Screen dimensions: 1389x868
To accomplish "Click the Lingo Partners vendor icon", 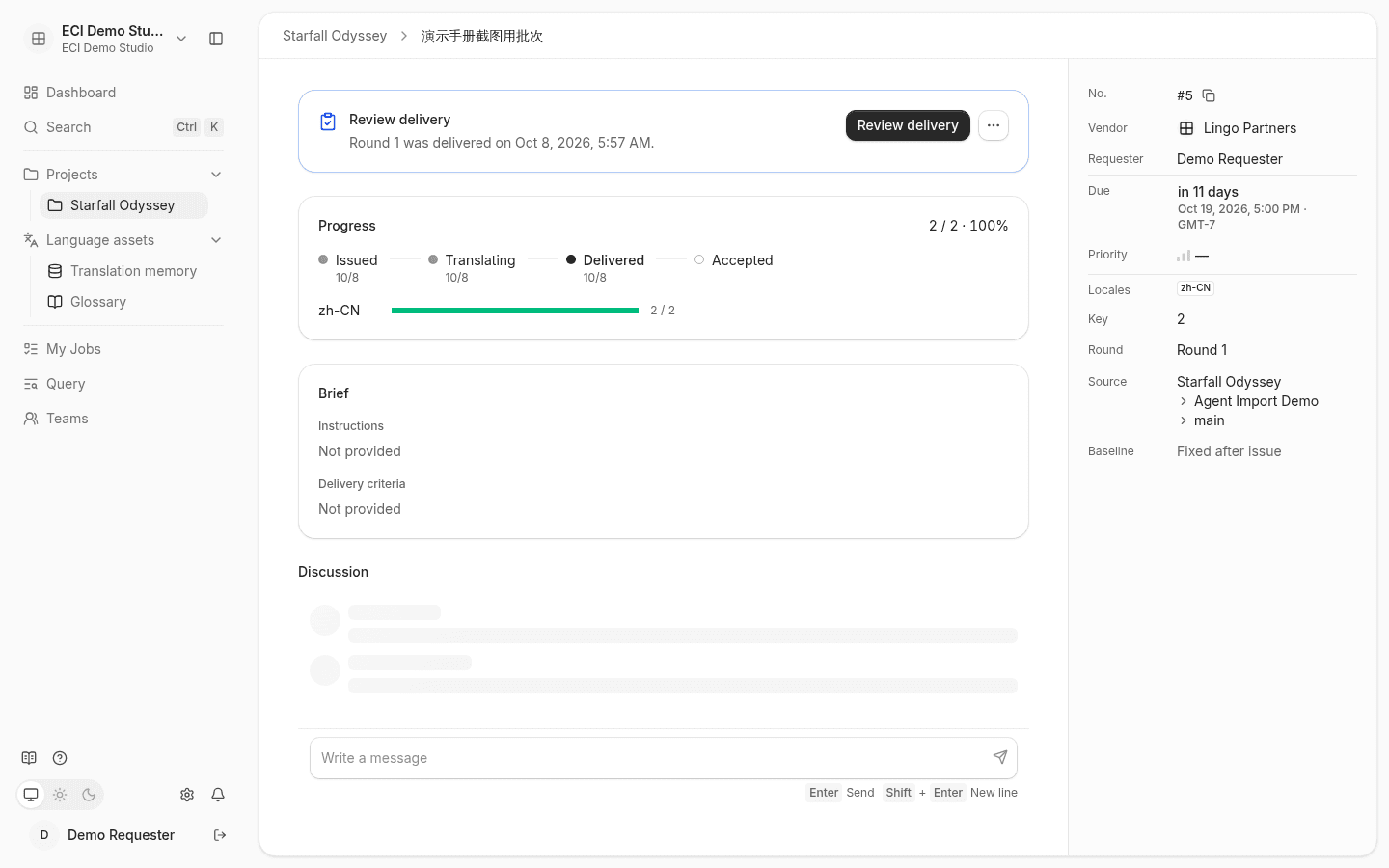I will point(1186,128).
